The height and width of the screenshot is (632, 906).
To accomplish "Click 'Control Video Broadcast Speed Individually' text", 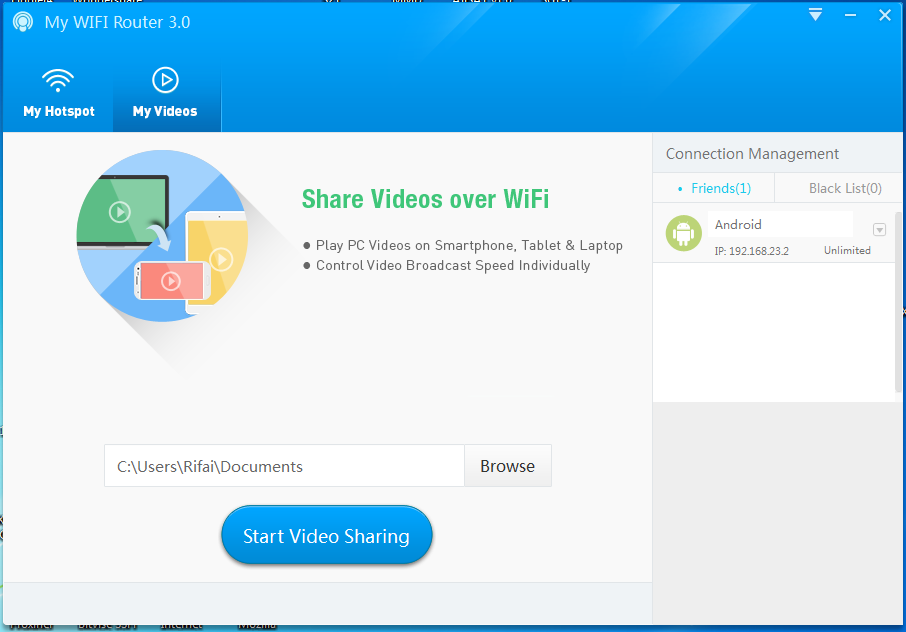I will click(453, 266).
